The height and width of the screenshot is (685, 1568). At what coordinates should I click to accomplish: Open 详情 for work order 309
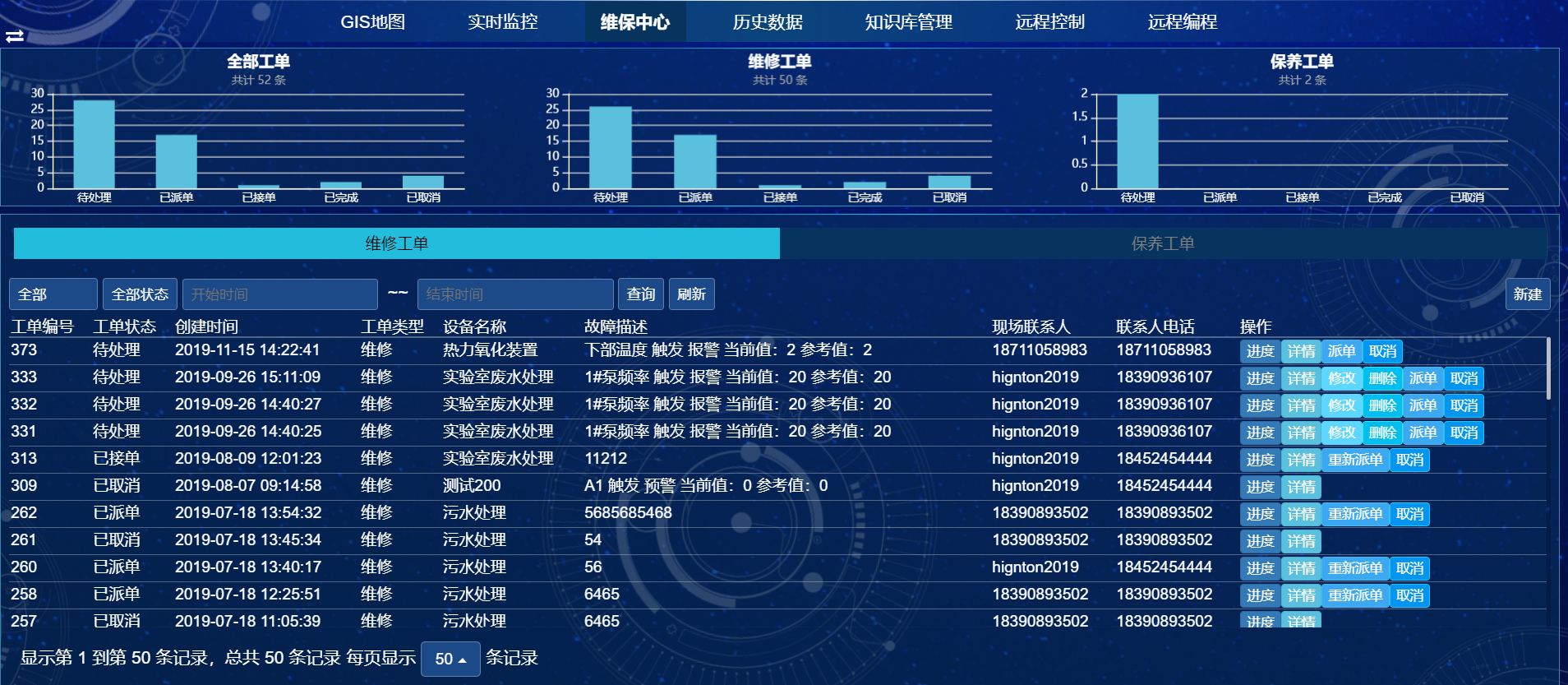pos(1301,487)
